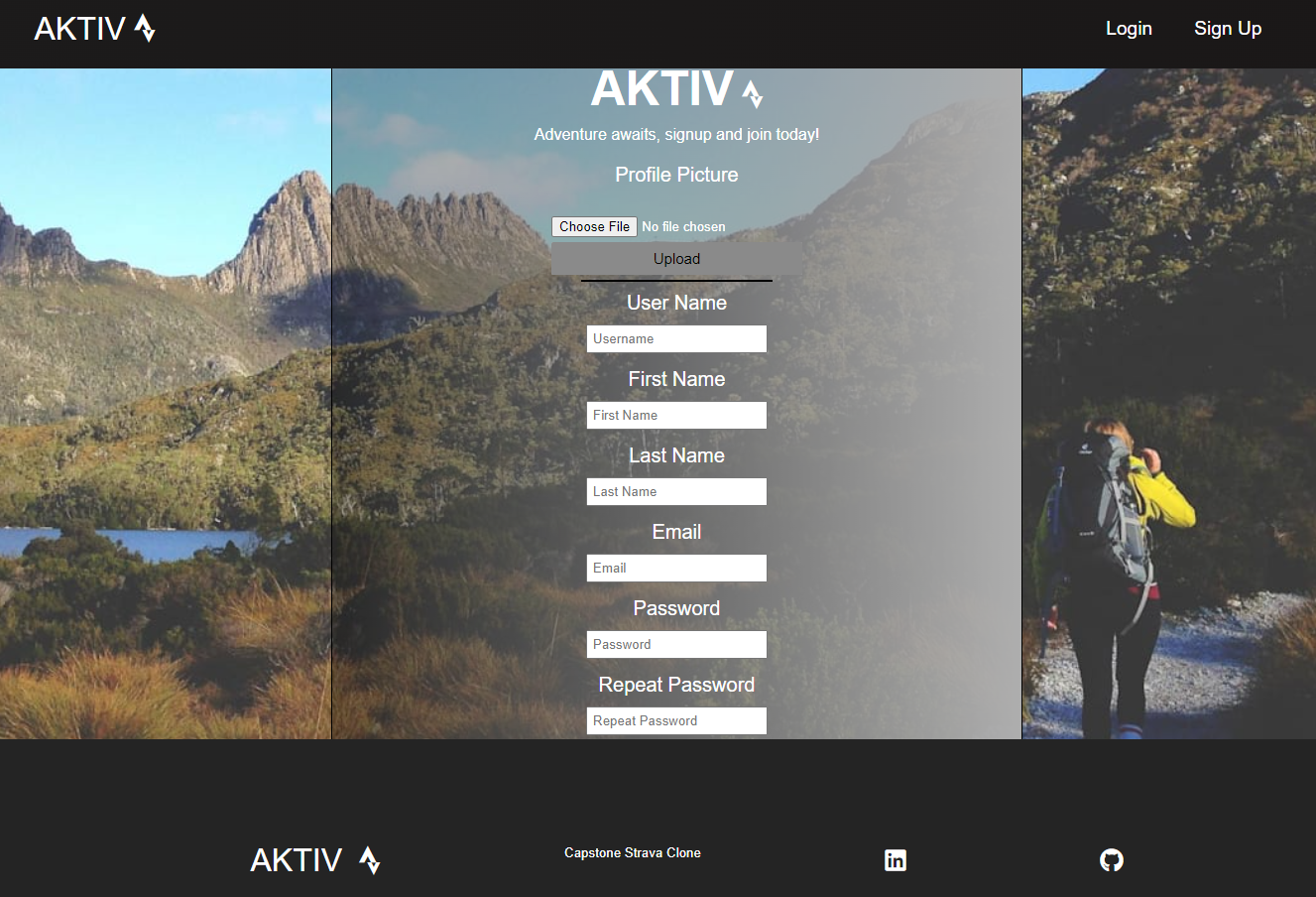This screenshot has height=897, width=1316.
Task: Click the No file chosen label
Action: [683, 226]
